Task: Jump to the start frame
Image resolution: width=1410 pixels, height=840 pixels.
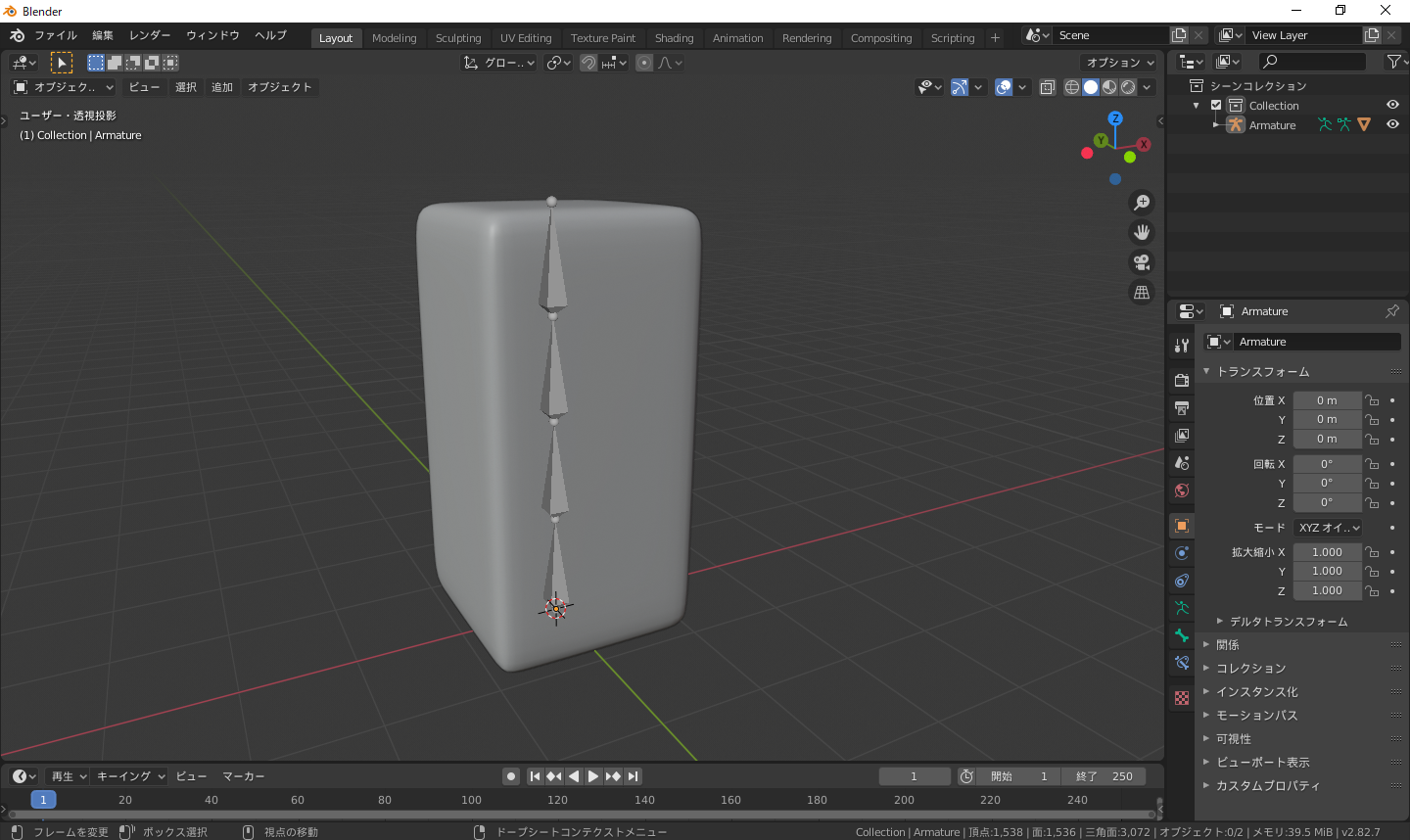Action: pos(535,776)
